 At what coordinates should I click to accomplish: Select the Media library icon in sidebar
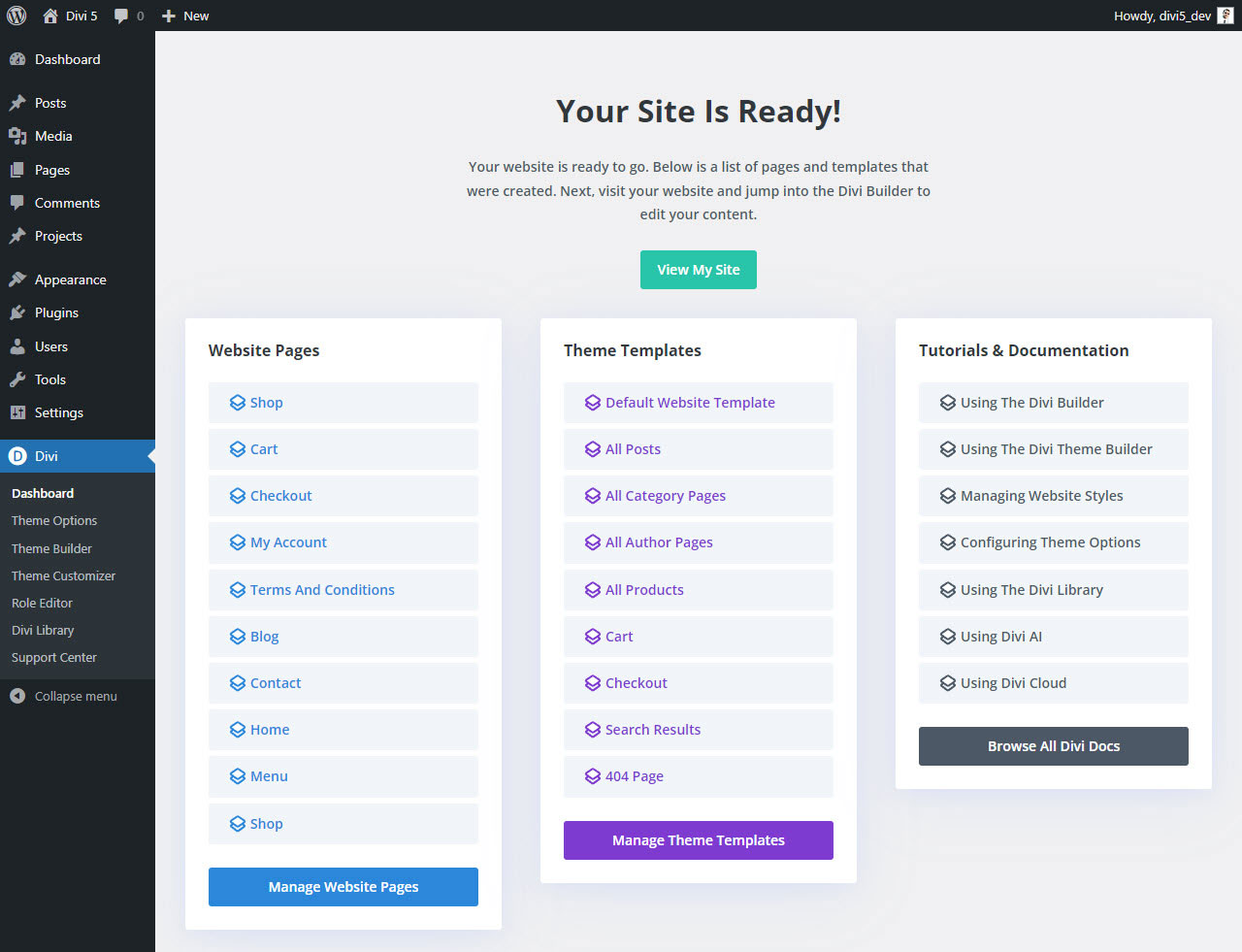click(17, 136)
